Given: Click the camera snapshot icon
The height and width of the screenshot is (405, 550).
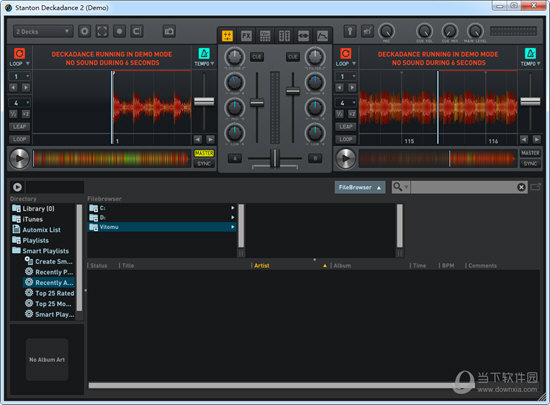Looking at the screenshot, I should (x=169, y=32).
